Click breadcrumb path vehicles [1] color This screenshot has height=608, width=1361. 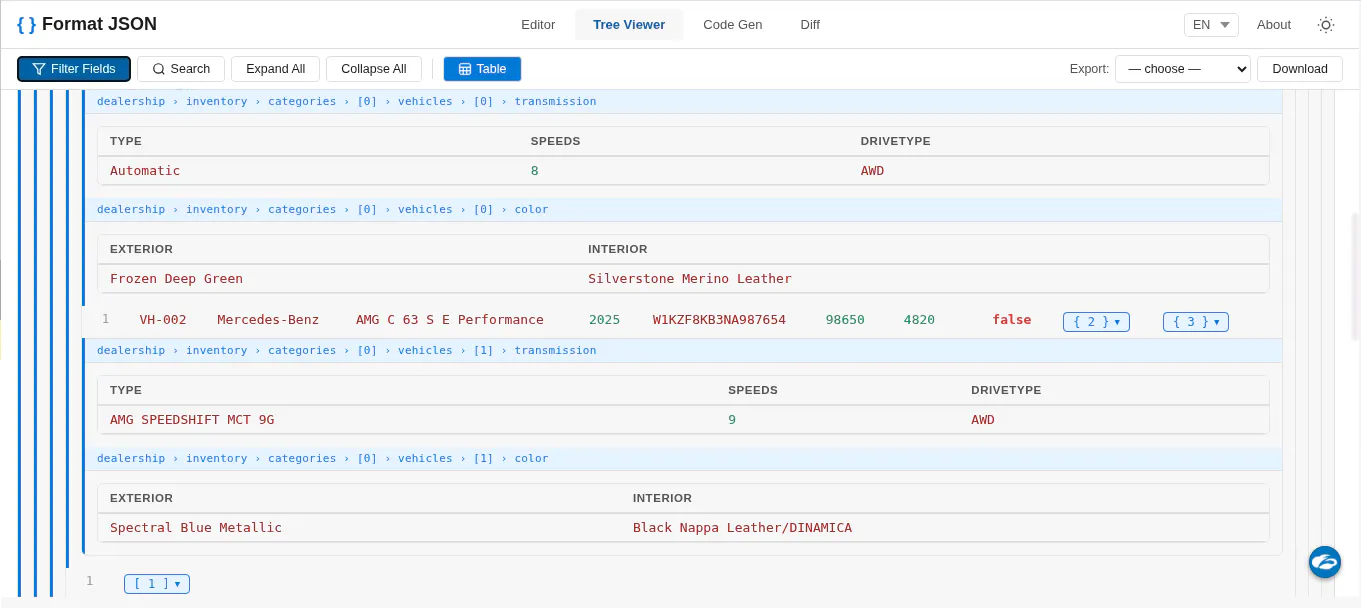point(322,458)
